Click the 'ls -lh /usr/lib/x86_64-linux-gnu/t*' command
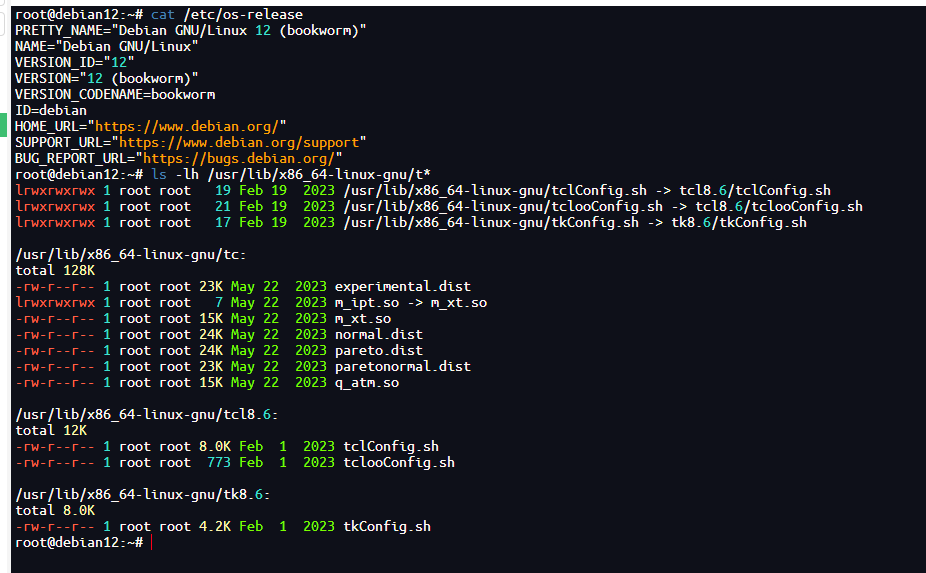Screen dimensions: 926x573 [291, 174]
